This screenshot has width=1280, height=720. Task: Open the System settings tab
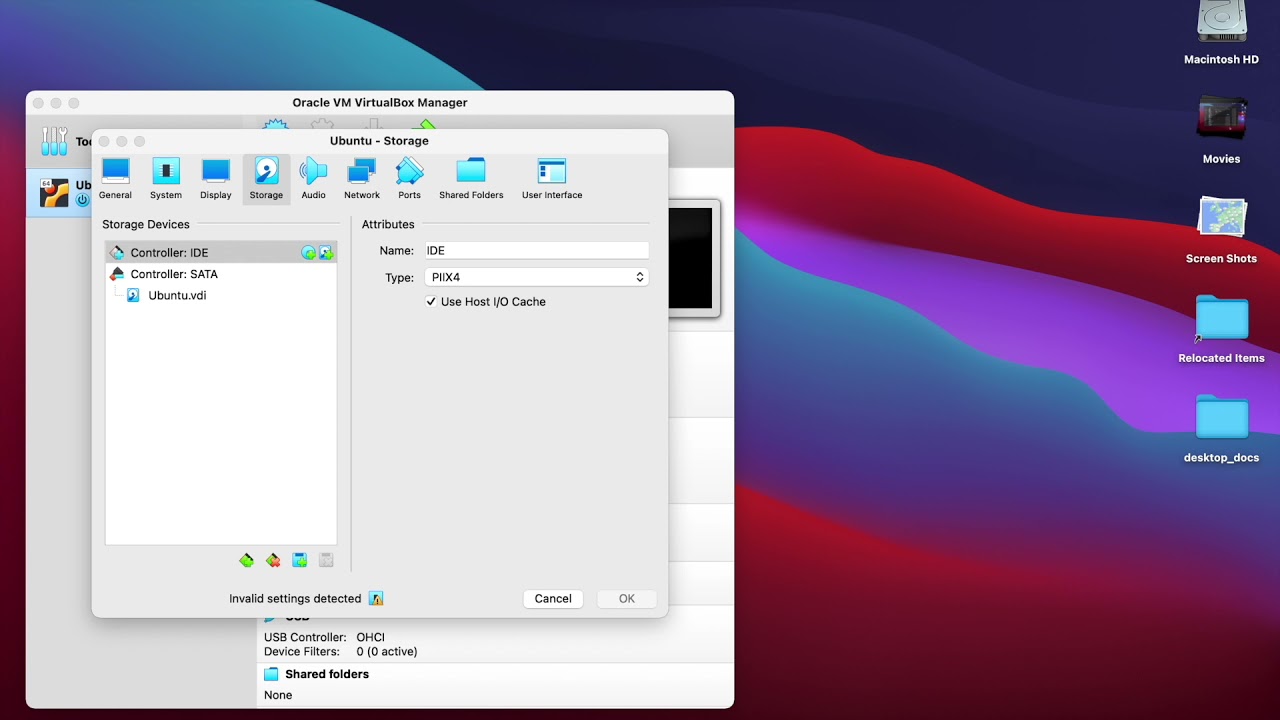166,180
